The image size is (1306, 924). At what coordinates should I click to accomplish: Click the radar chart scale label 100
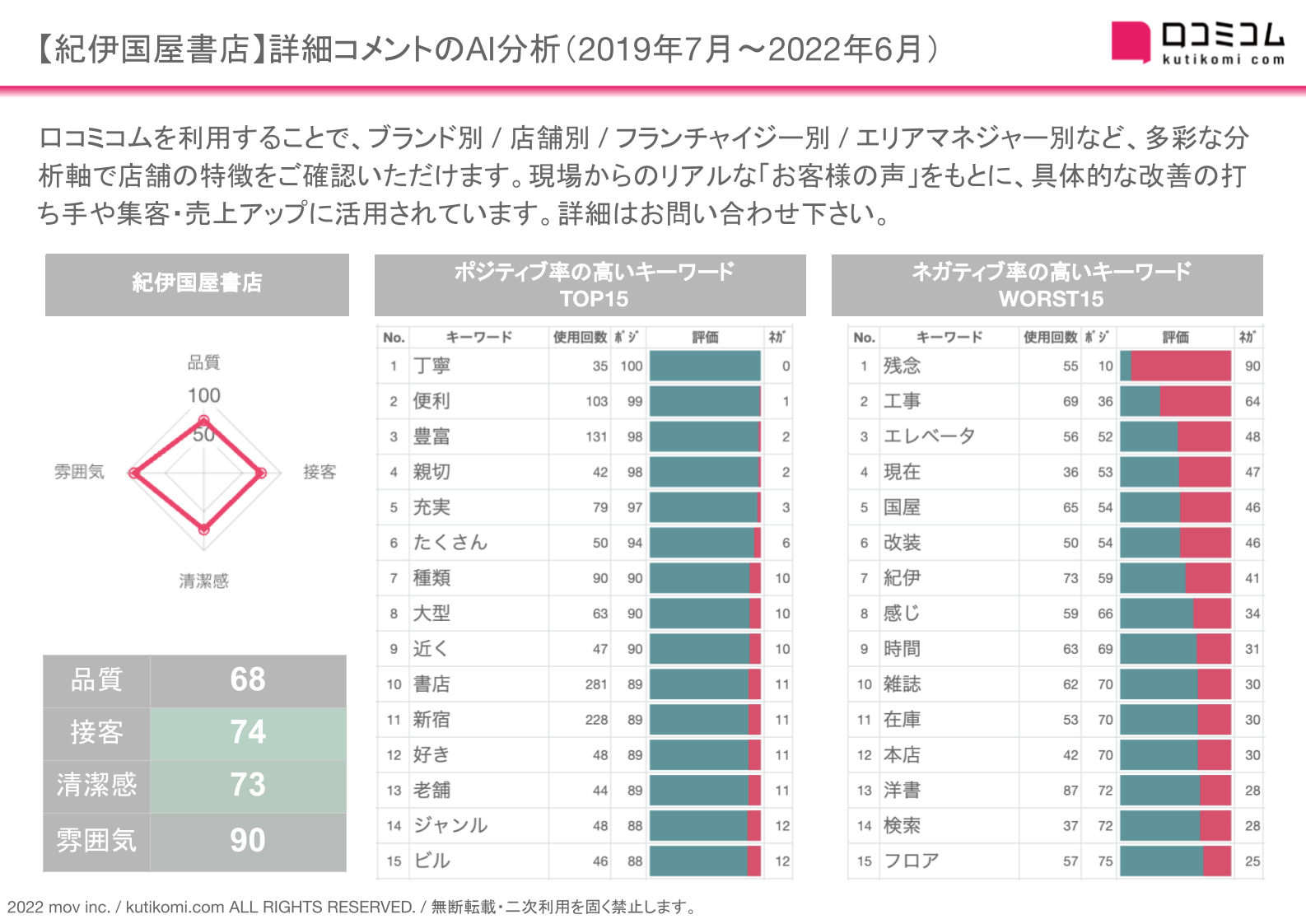[x=203, y=396]
